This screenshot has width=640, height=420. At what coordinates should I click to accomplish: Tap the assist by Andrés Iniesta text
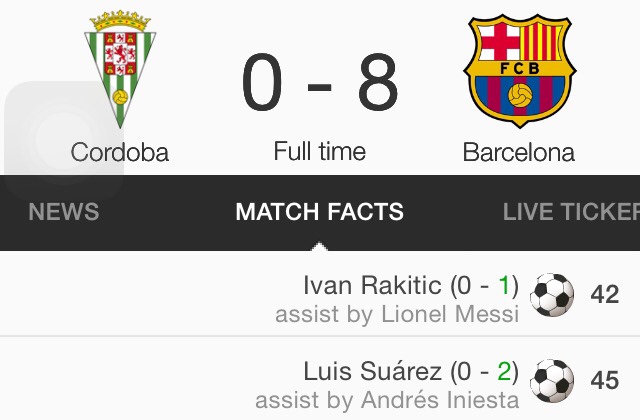coord(387,401)
